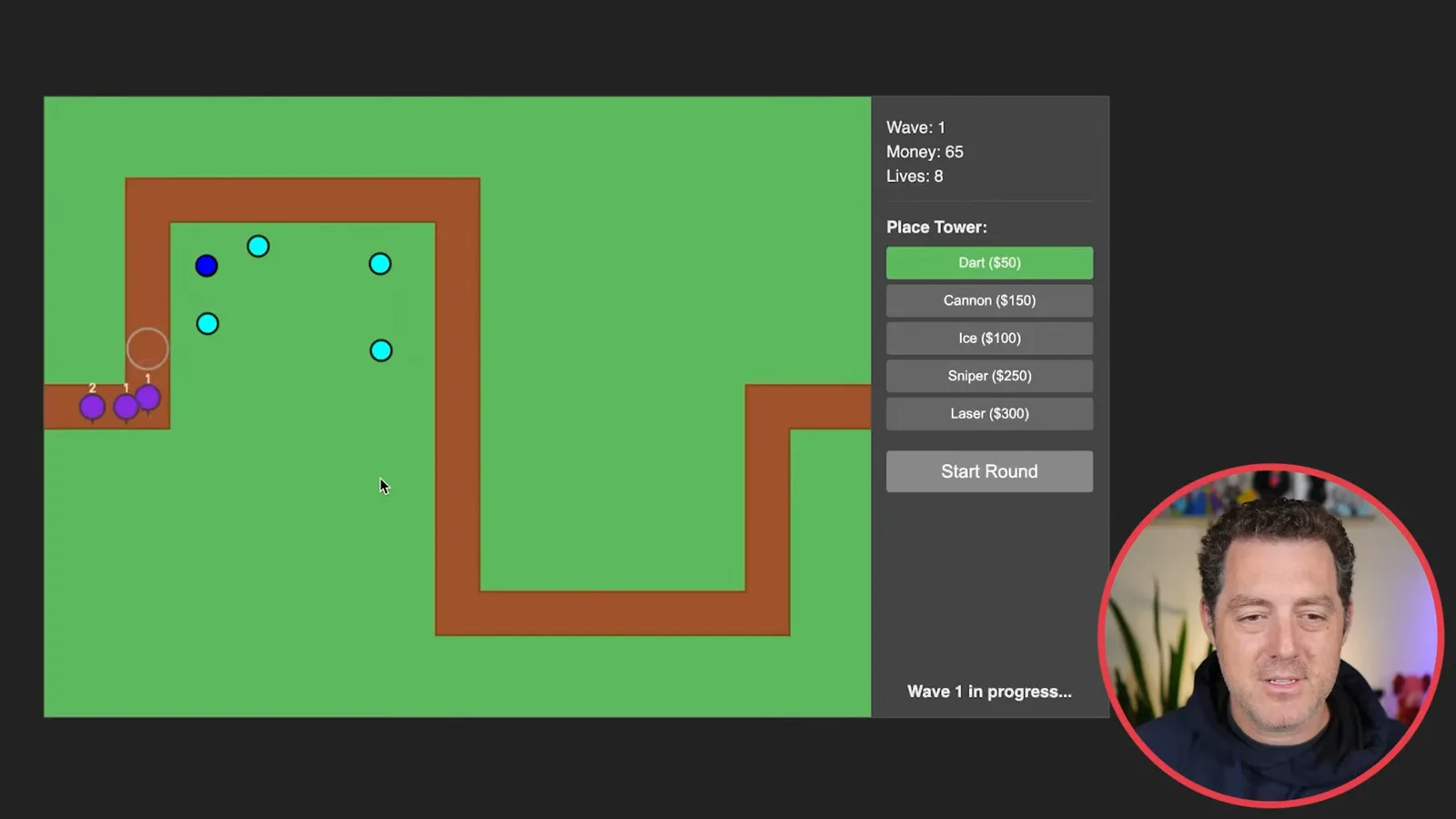Click the cyan tower nearest the top path
The image size is (1456, 819).
(x=258, y=247)
